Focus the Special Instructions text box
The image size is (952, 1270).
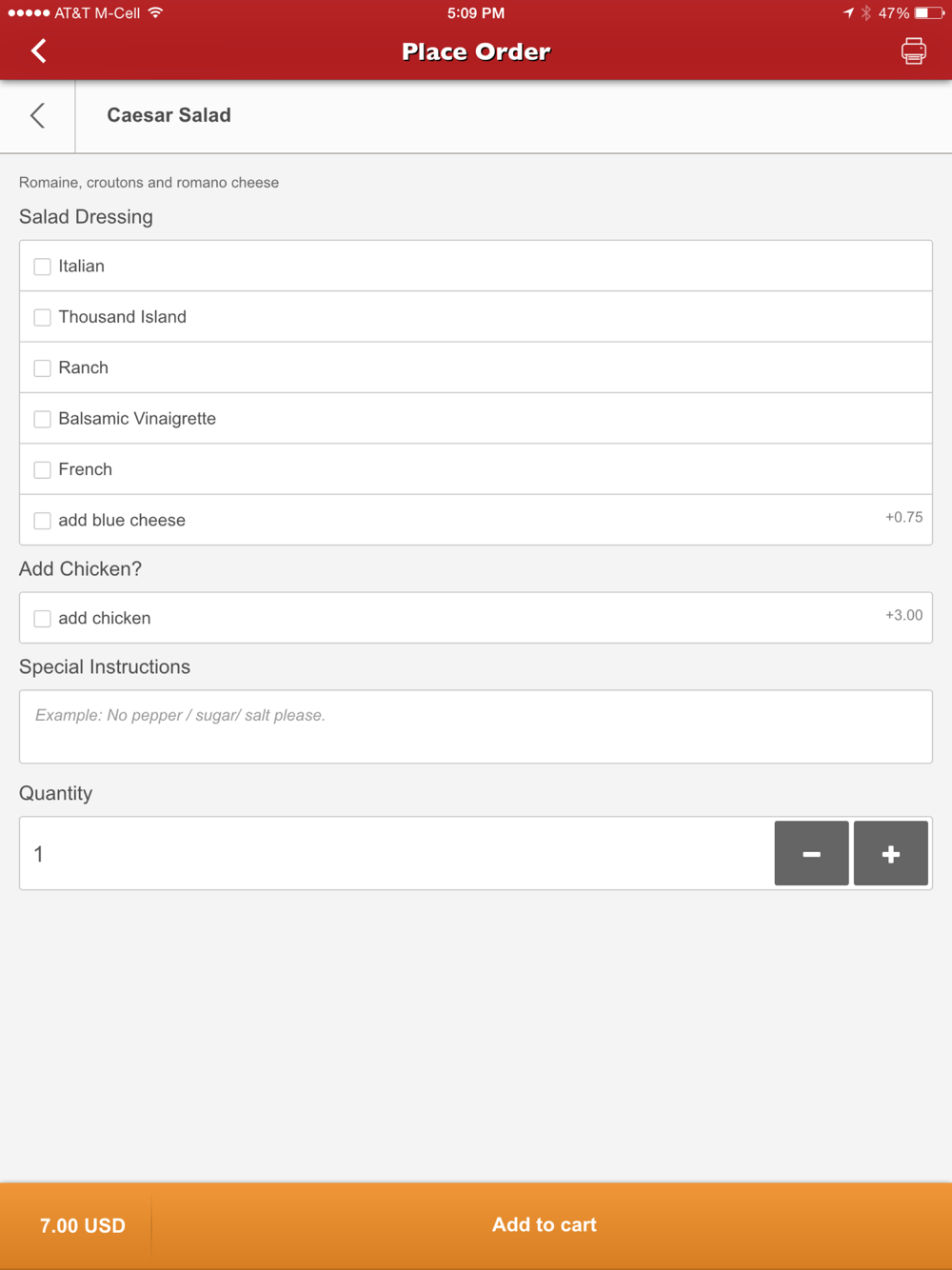(x=476, y=726)
